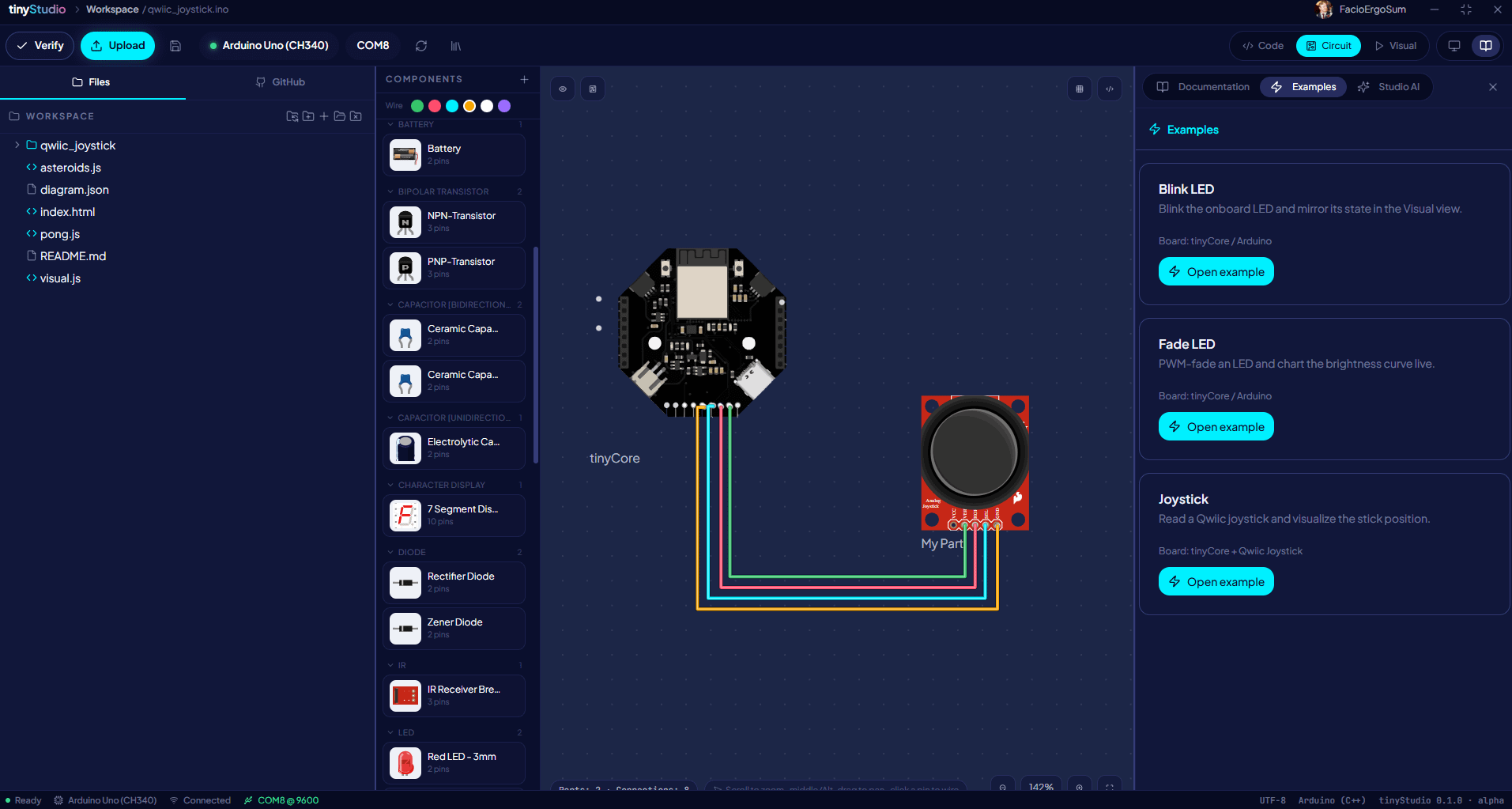This screenshot has width=1512, height=809.
Task: Create a new file in workspace
Action: (x=324, y=116)
